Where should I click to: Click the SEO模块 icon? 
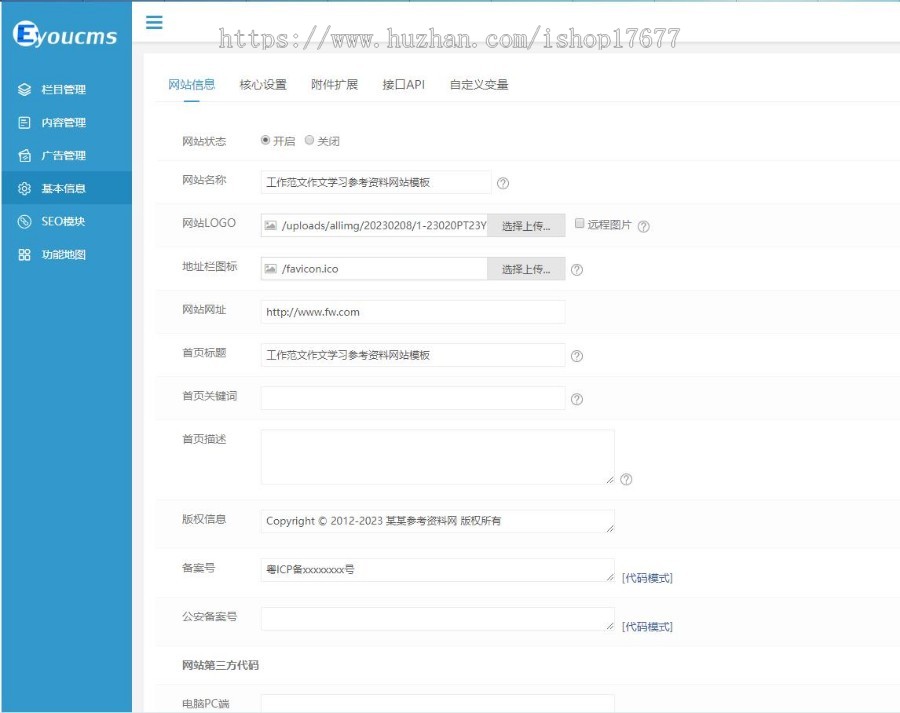tap(24, 221)
